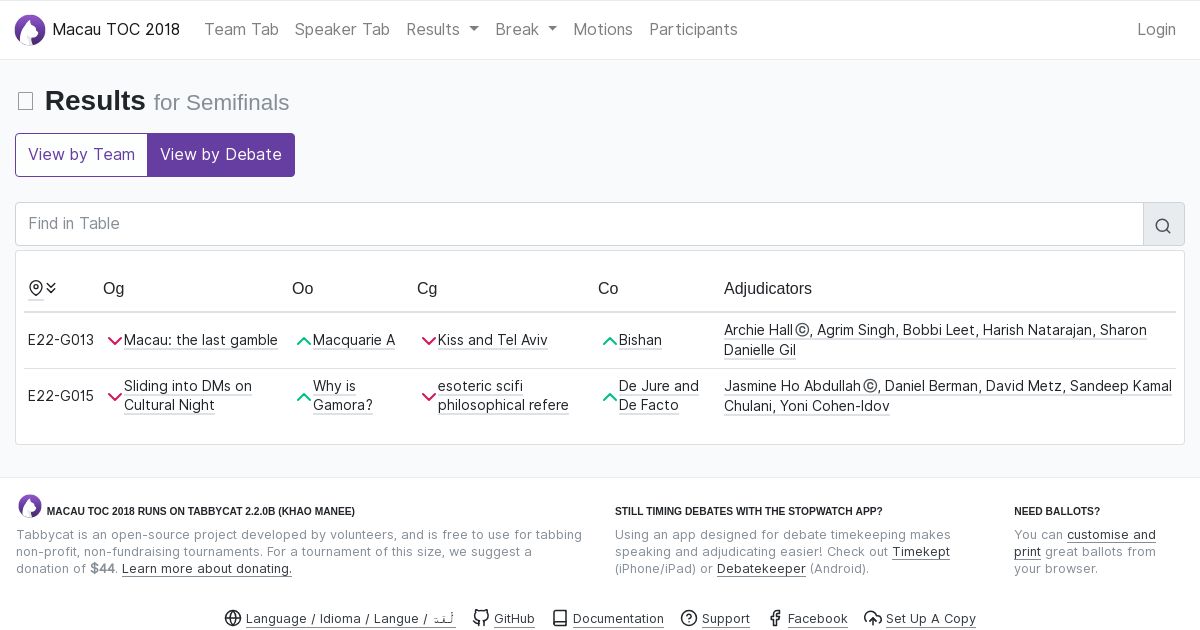Click the globe language icon in footer
Image resolution: width=1200 pixels, height=630 pixels.
[233, 618]
